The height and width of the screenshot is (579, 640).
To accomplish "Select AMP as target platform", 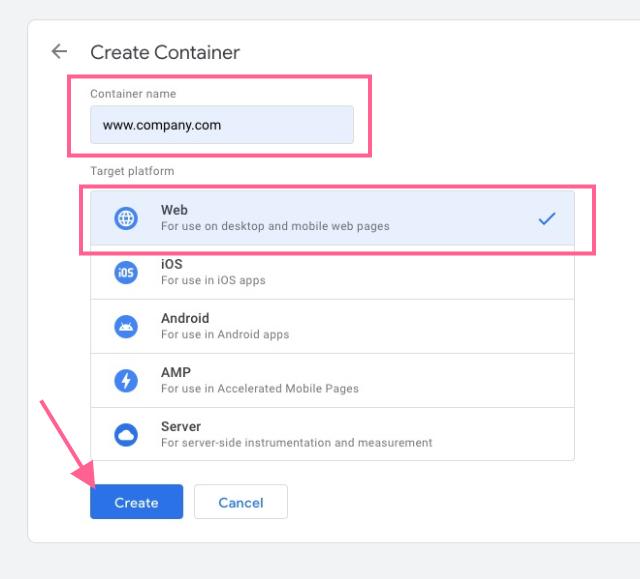I will (332, 381).
